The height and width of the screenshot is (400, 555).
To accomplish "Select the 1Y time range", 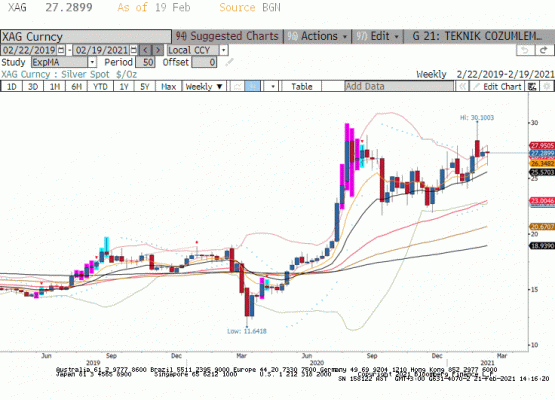I will point(124,86).
